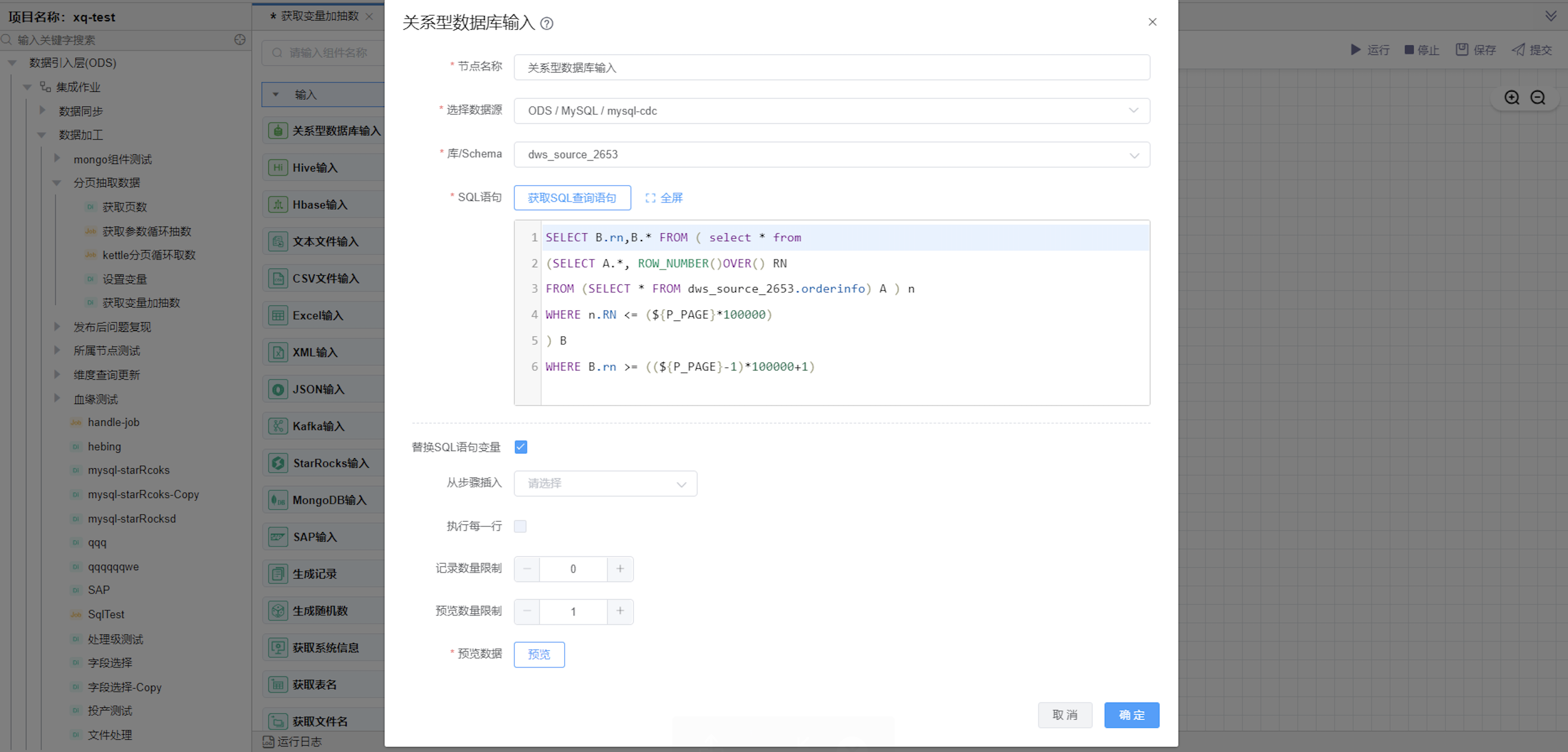Click the zoom in magnifier on canvas
Screen dimensions: 1568x752
pos(1512,97)
